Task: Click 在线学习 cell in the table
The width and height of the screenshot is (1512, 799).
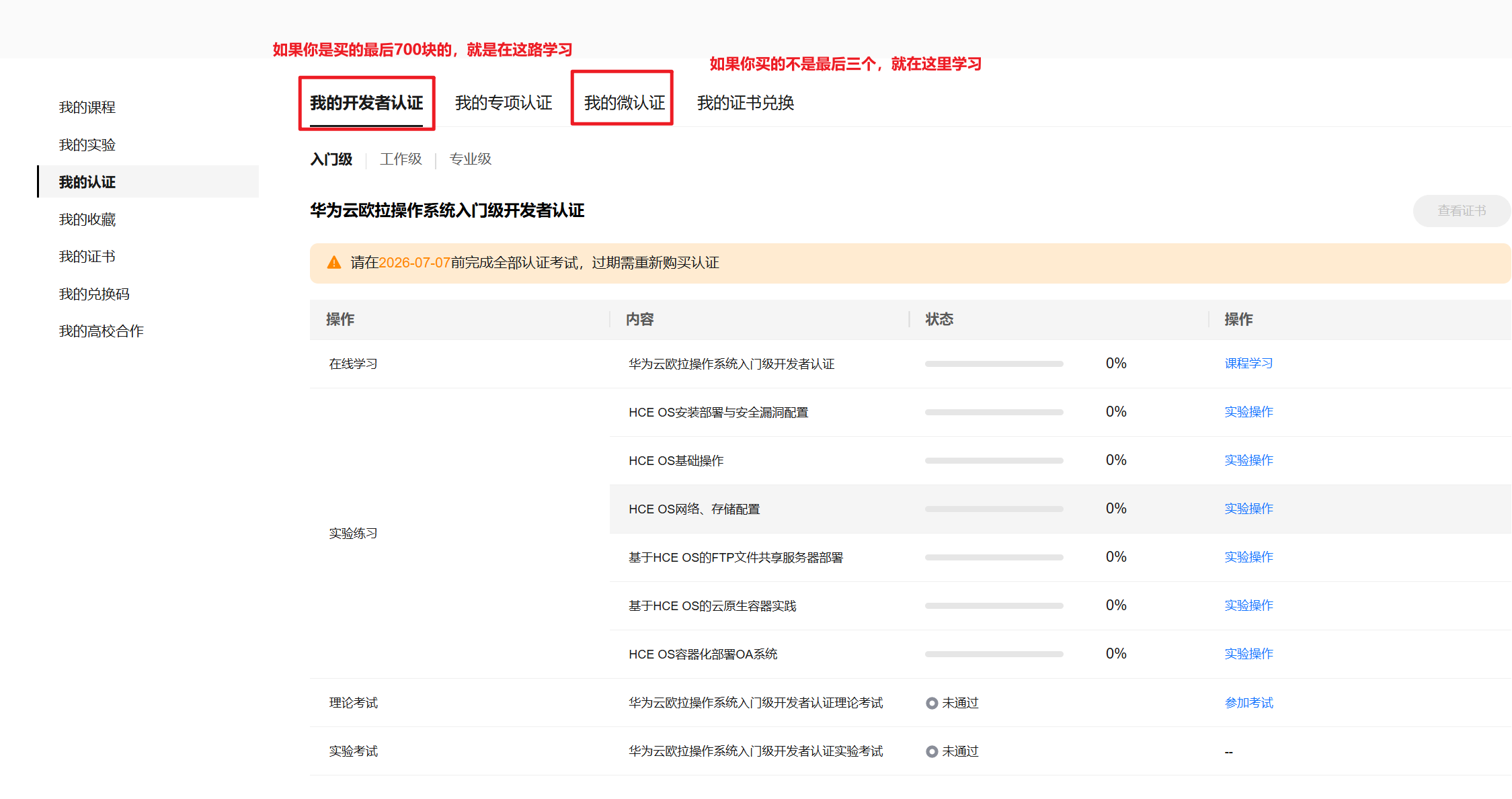Action: [353, 364]
